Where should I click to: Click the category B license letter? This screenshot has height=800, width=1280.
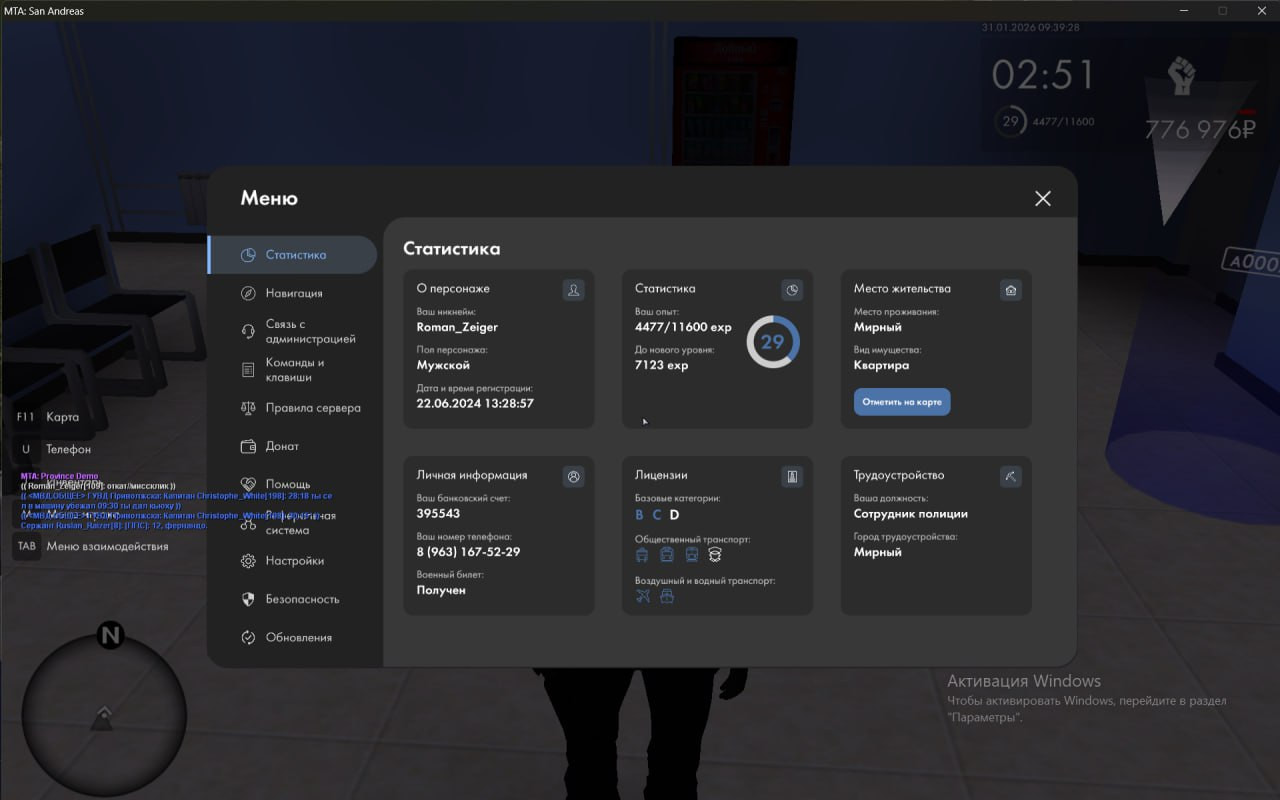[x=640, y=515]
